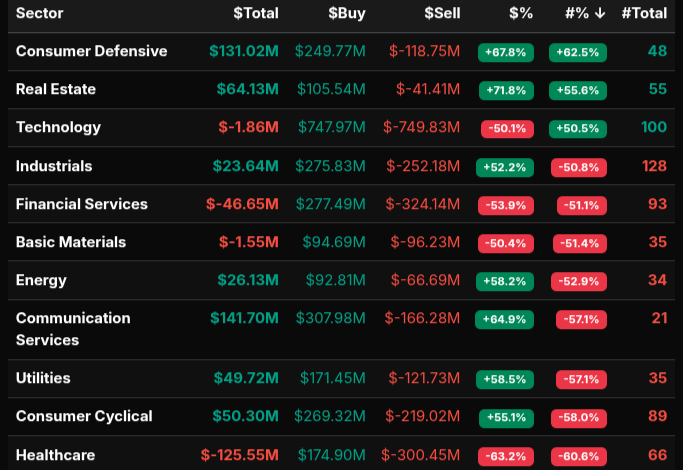Click the Healthcare sector name

pyautogui.click(x=55, y=455)
